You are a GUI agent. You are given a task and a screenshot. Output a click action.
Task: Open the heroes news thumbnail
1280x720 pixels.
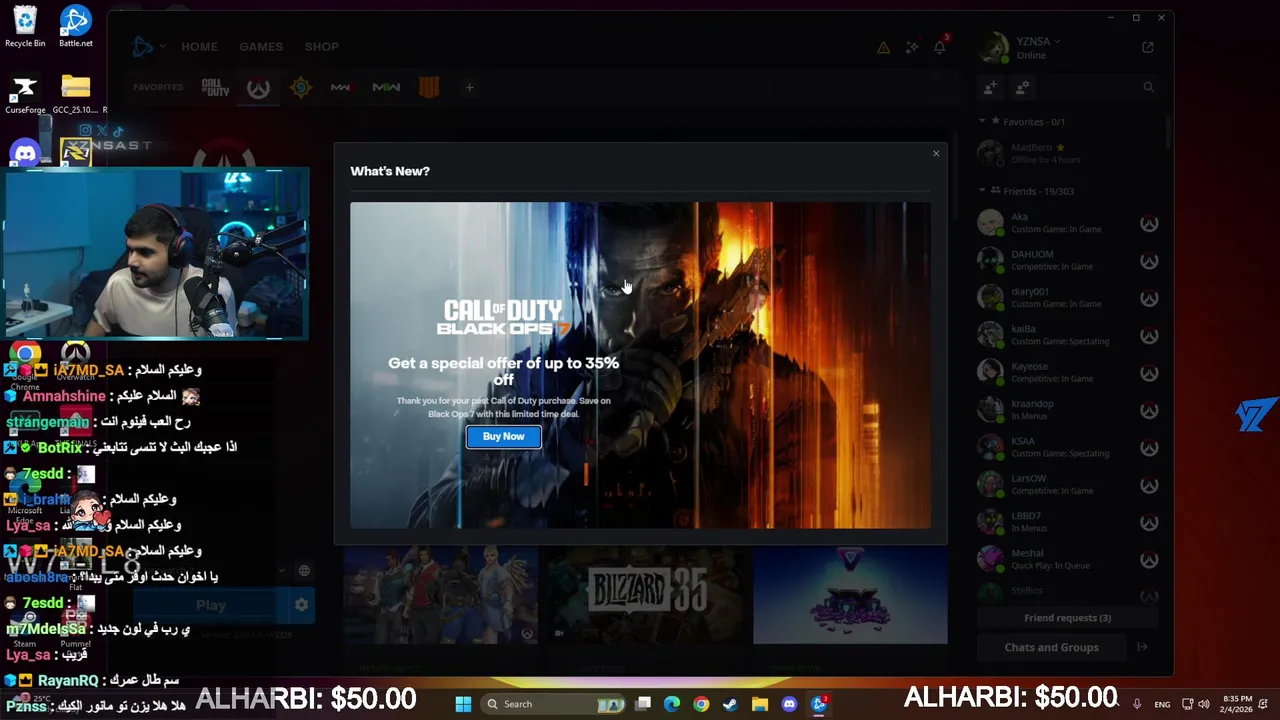441,594
